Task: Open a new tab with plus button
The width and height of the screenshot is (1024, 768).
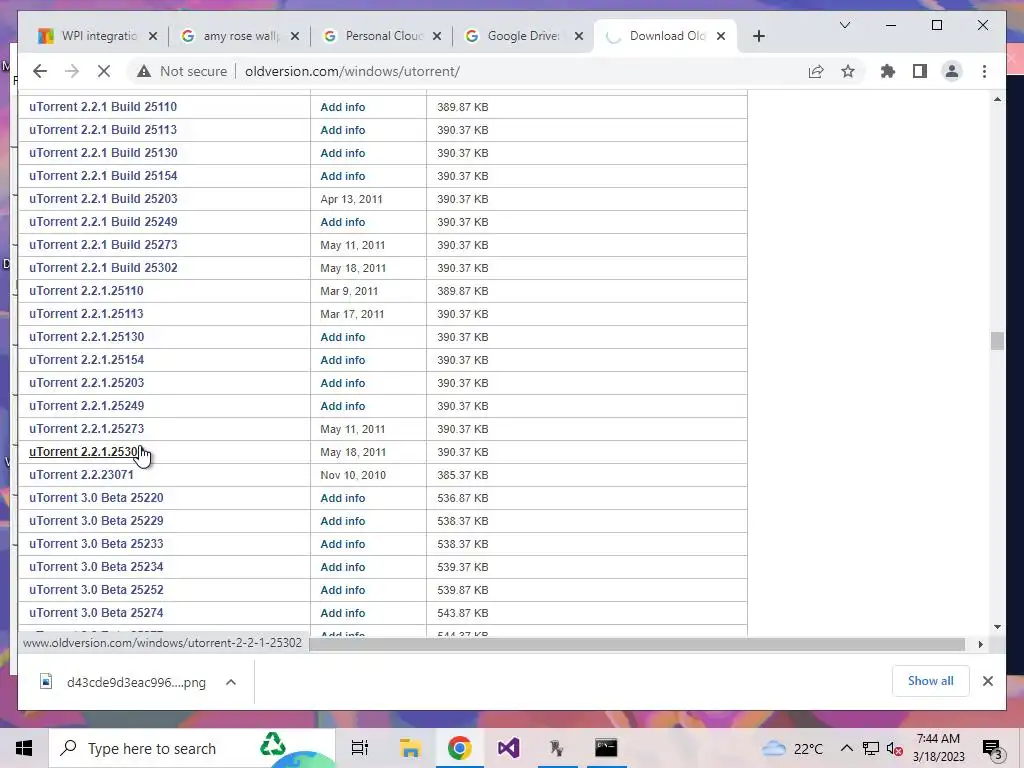Action: [x=758, y=36]
